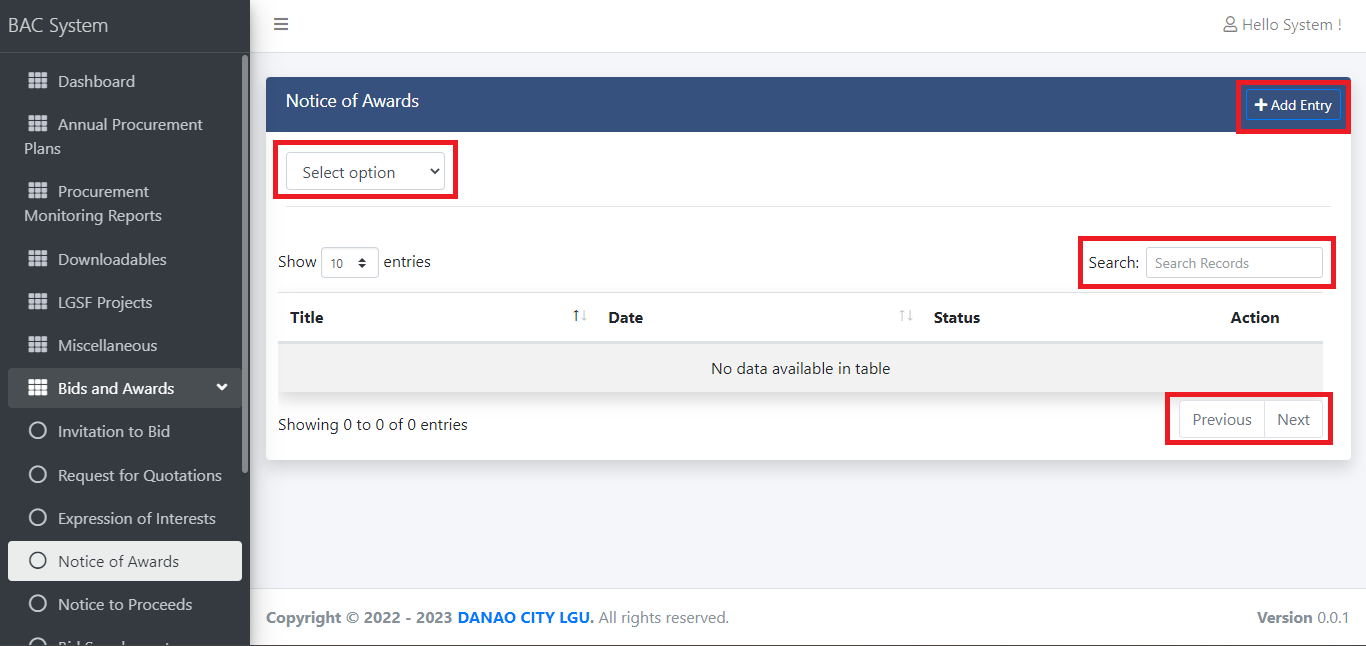Image resolution: width=1366 pixels, height=646 pixels.
Task: Open Dashboard from the sidebar
Action: [125, 81]
